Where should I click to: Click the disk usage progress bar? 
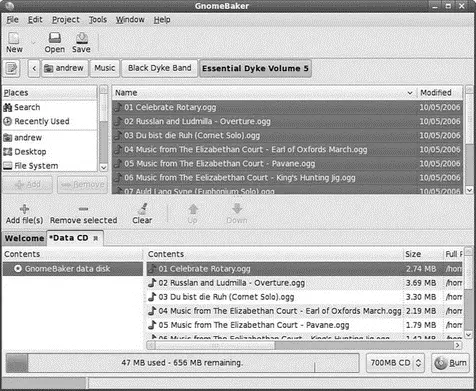click(x=182, y=363)
